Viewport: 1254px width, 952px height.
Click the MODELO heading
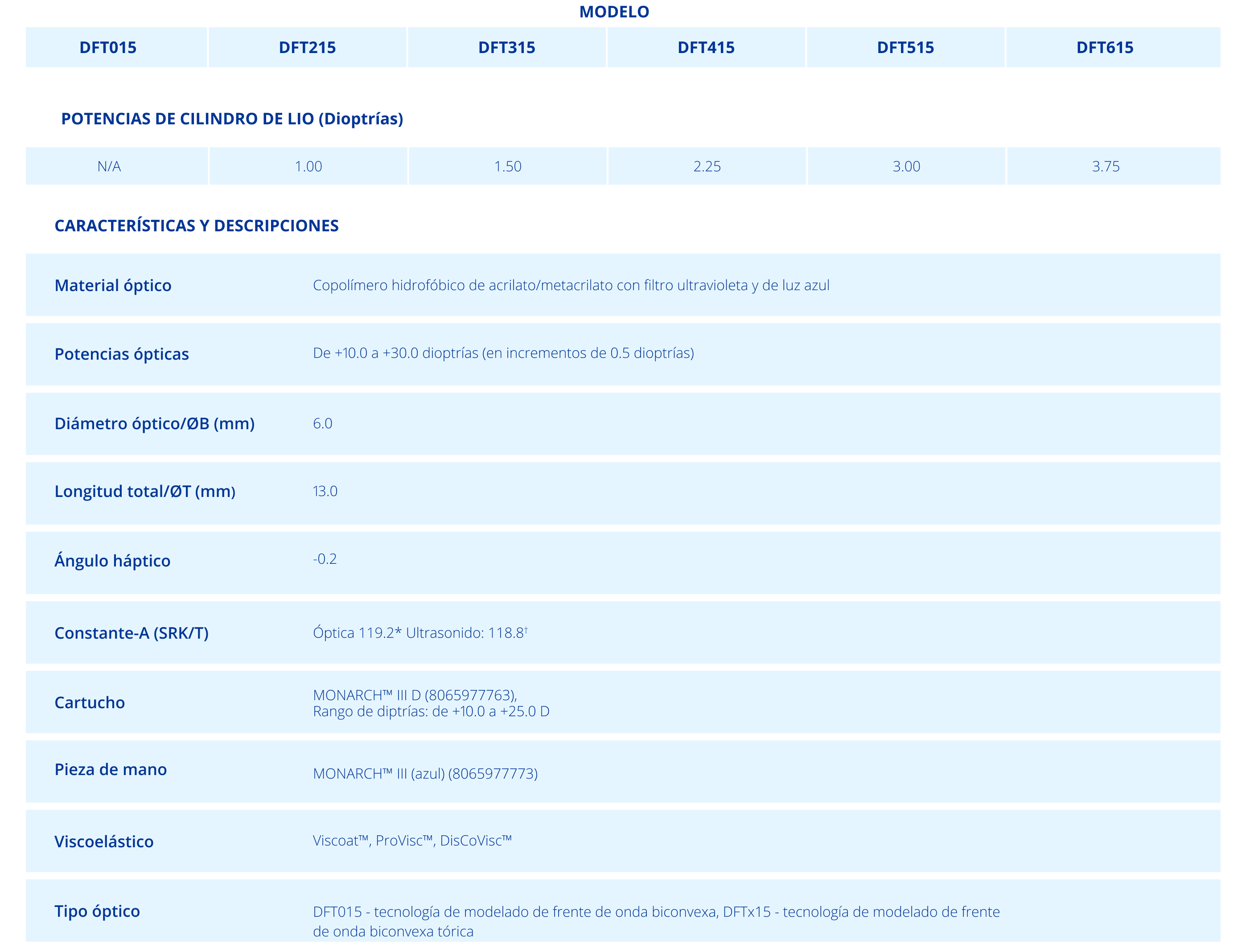[614, 12]
